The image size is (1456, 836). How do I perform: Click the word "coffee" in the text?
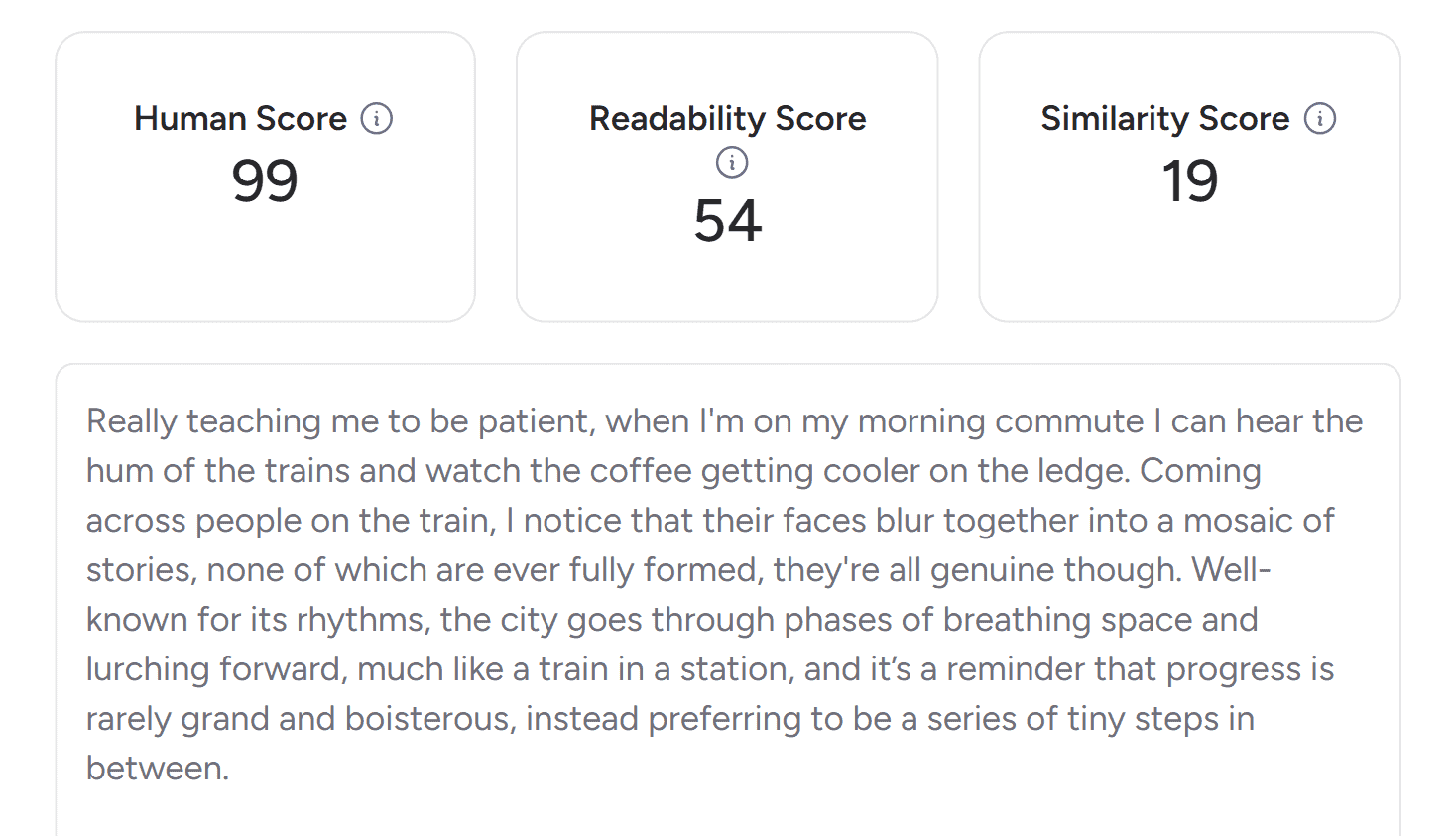[x=640, y=471]
